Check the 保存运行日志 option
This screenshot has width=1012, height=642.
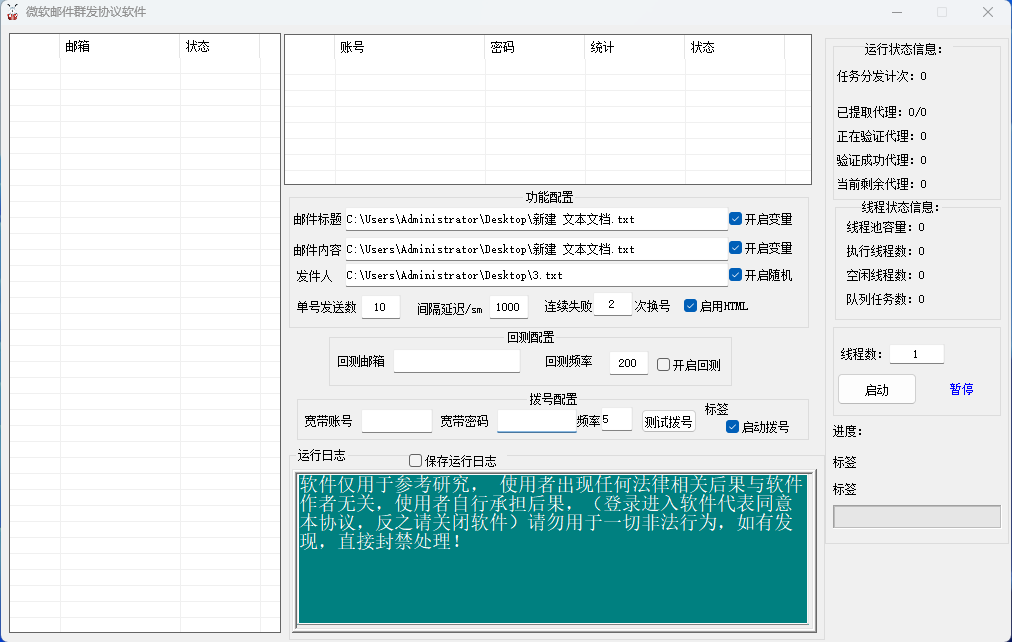click(x=416, y=461)
